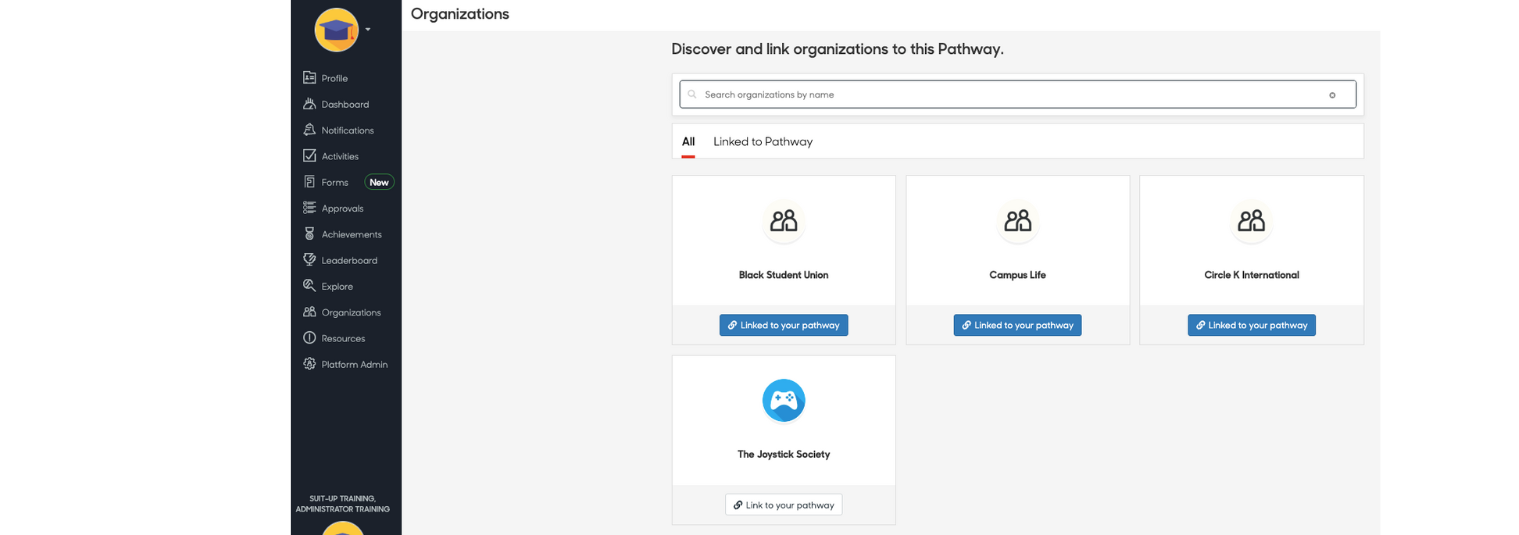Screen dimensions: 1519x535
Task: Click the Dashboard icon in sidebar
Action: [x=310, y=104]
